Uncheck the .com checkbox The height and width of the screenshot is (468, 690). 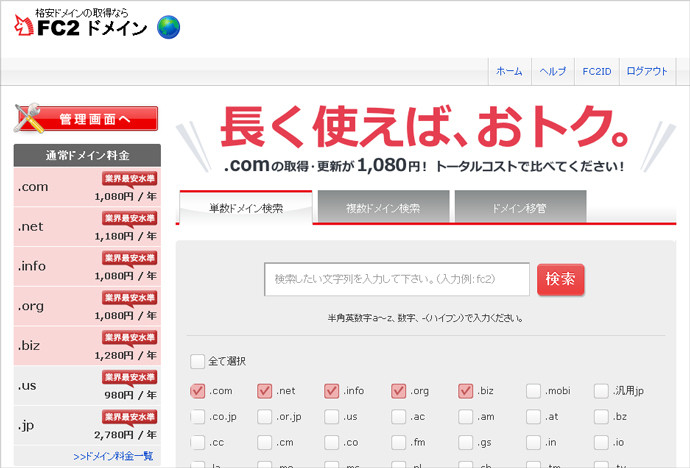(198, 391)
